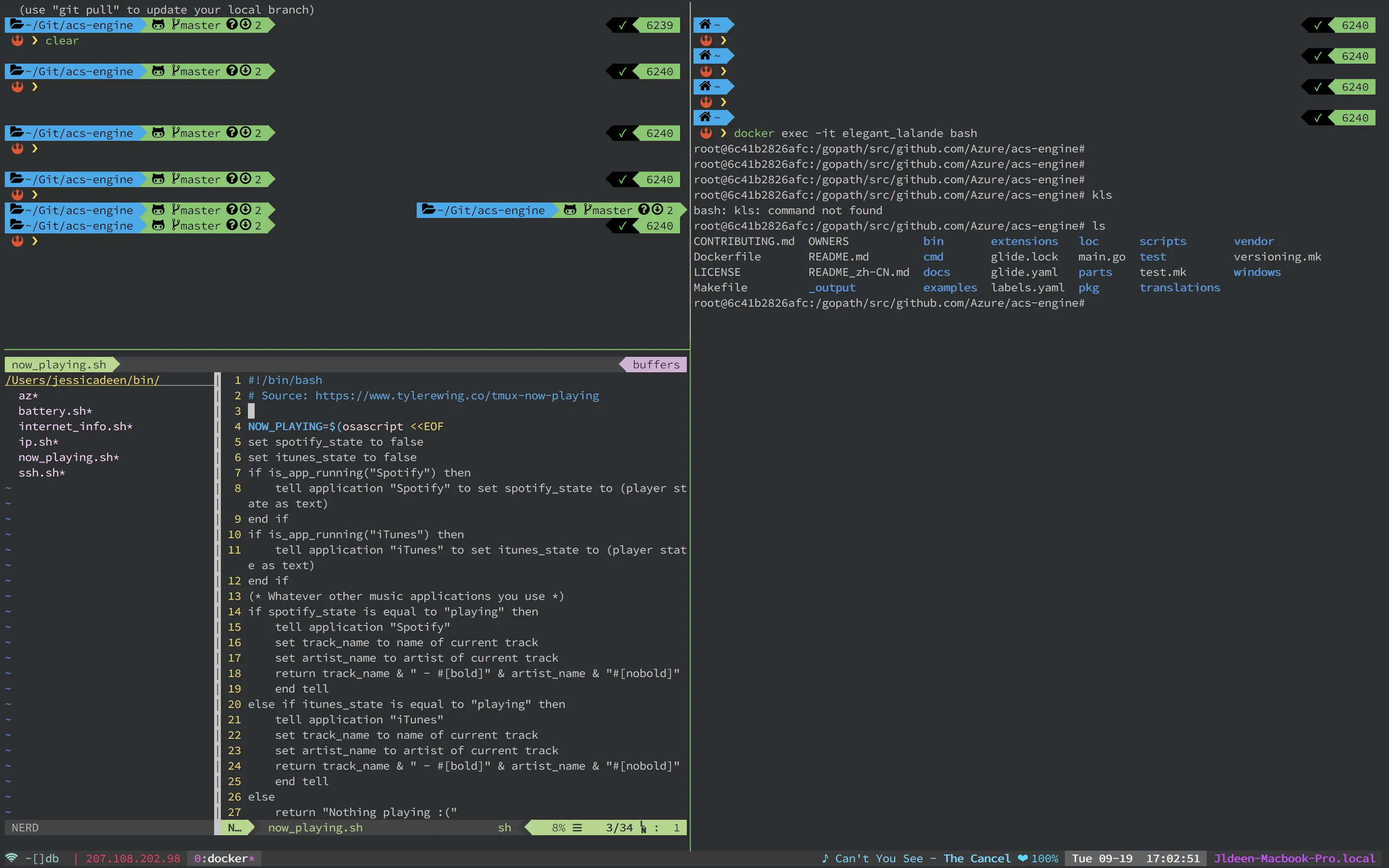This screenshot has width=1389, height=868.
Task: Click the git branch icon before master
Action: pyautogui.click(x=175, y=25)
